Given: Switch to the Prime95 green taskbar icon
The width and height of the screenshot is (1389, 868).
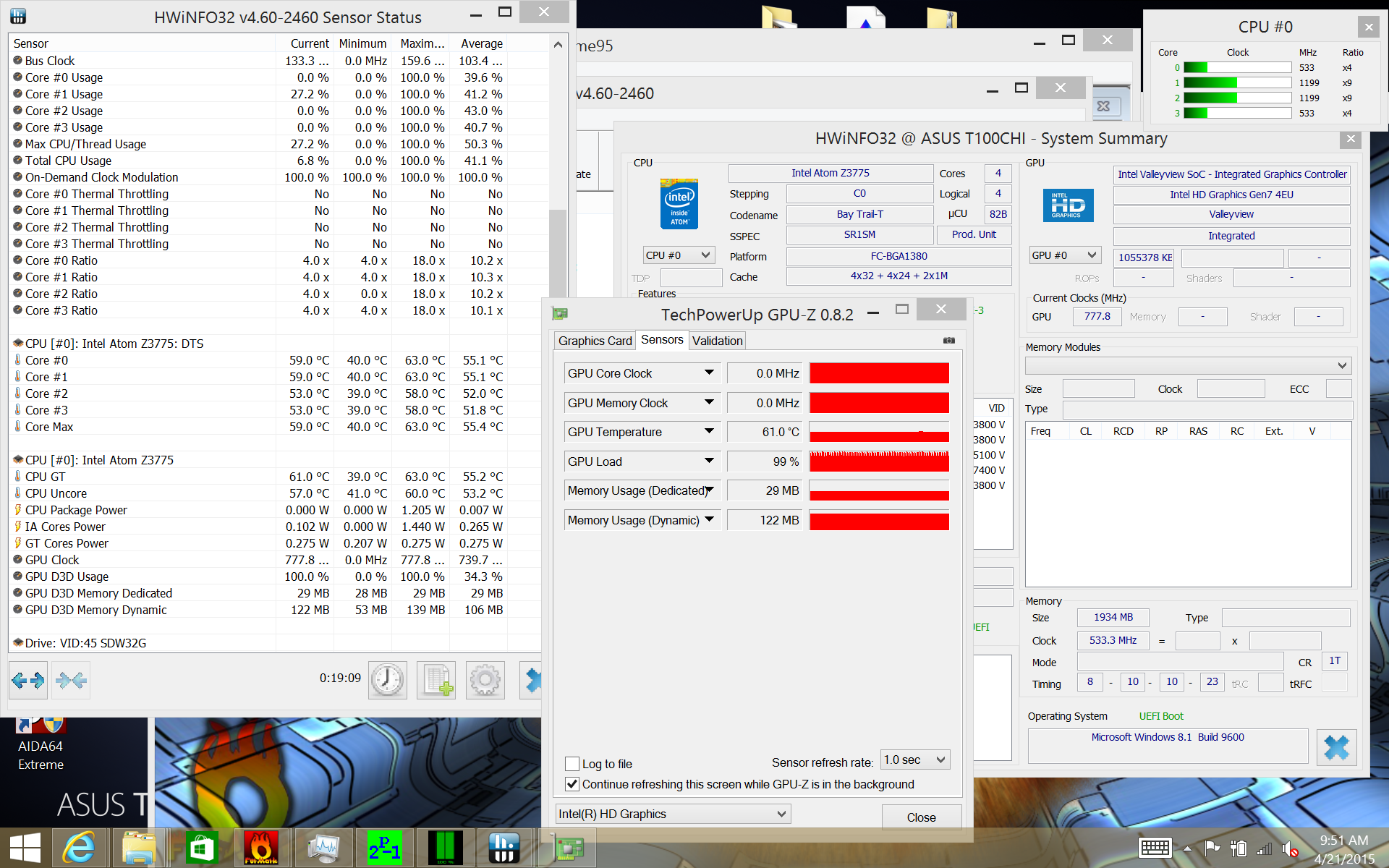Looking at the screenshot, I should pos(384,848).
